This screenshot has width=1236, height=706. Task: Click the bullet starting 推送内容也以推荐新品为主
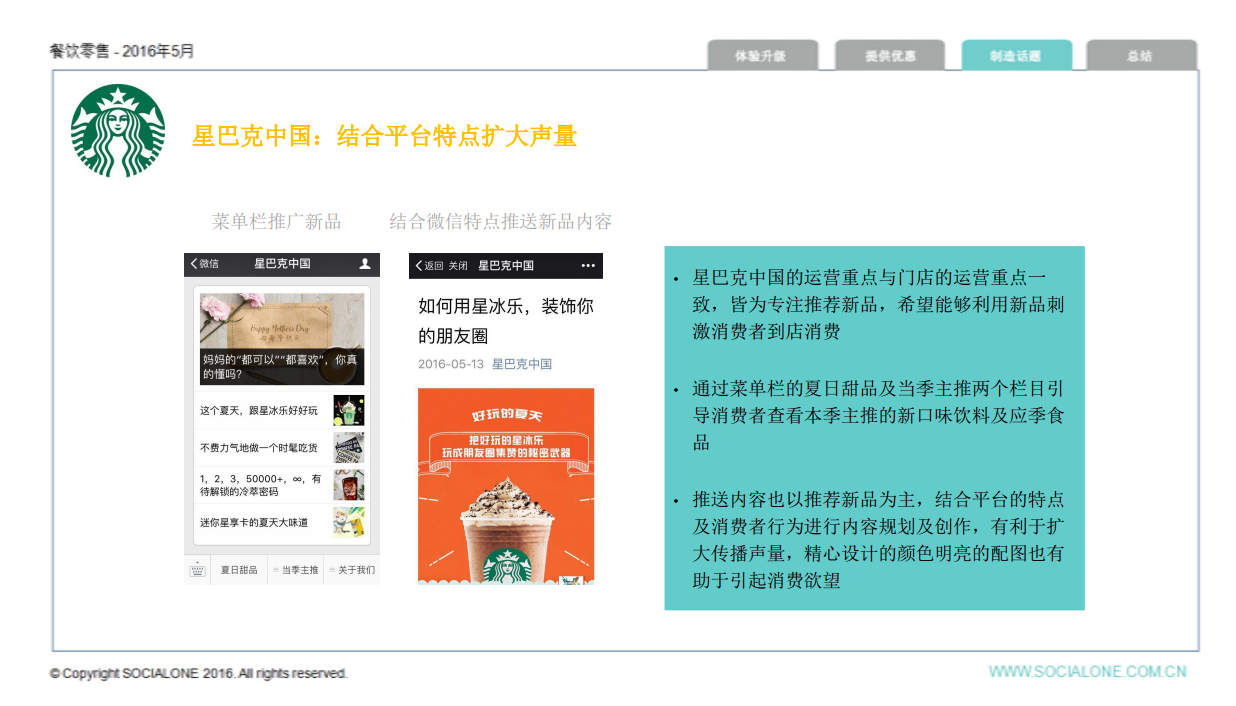(x=878, y=539)
